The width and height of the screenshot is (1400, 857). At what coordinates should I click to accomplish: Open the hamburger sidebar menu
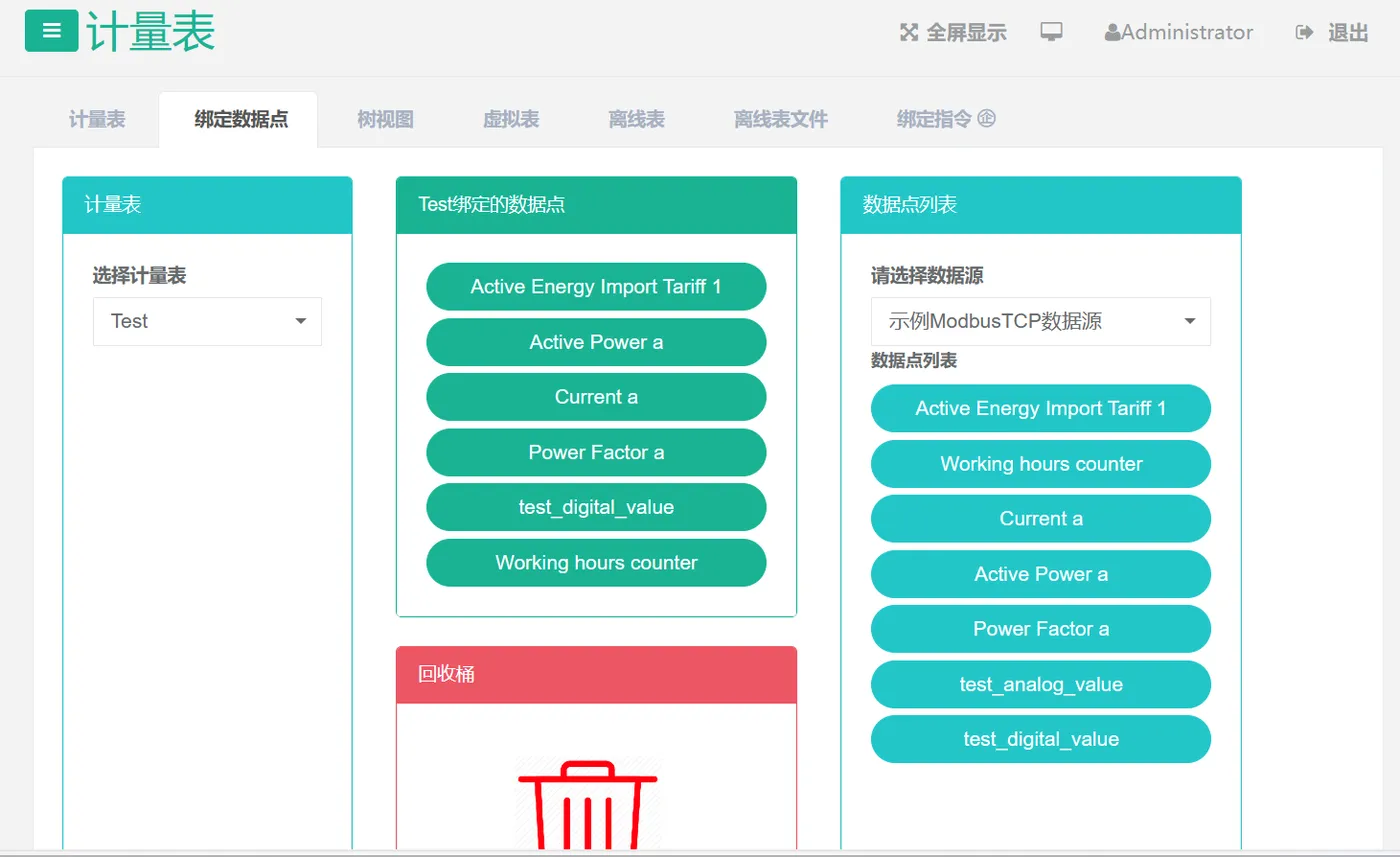point(51,30)
